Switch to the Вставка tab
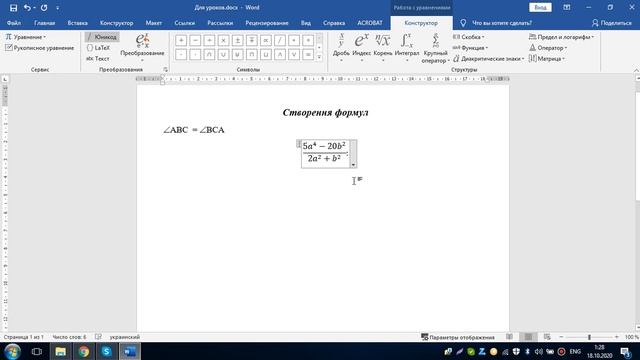This screenshot has width=640, height=360. [x=78, y=23]
